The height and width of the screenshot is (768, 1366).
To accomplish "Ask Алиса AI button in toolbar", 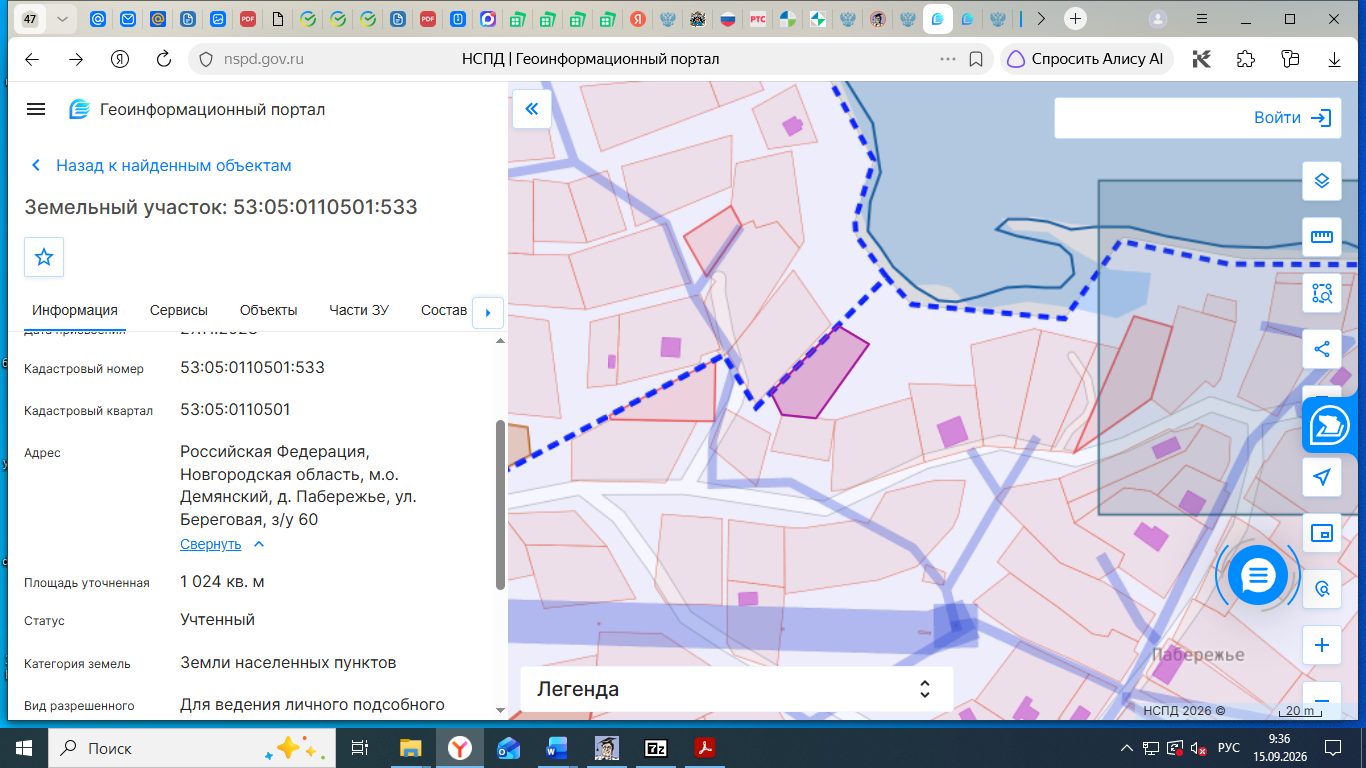I will pos(1085,59).
